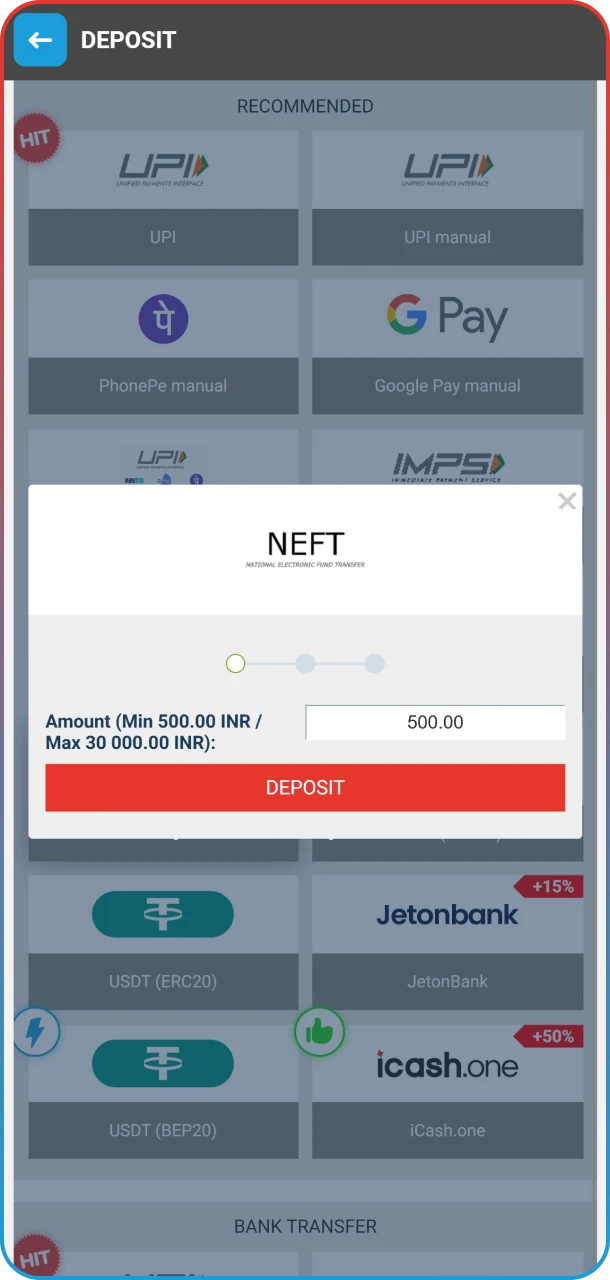This screenshot has height=1280, width=610.
Task: Click the red HIT badge on UPI
Action: pos(37,139)
